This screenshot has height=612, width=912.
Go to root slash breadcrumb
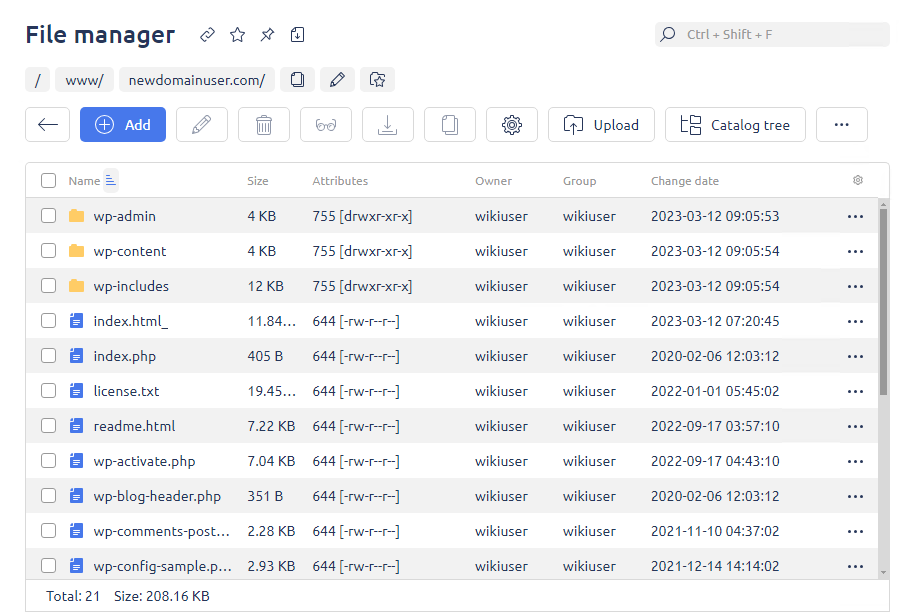tap(38, 80)
